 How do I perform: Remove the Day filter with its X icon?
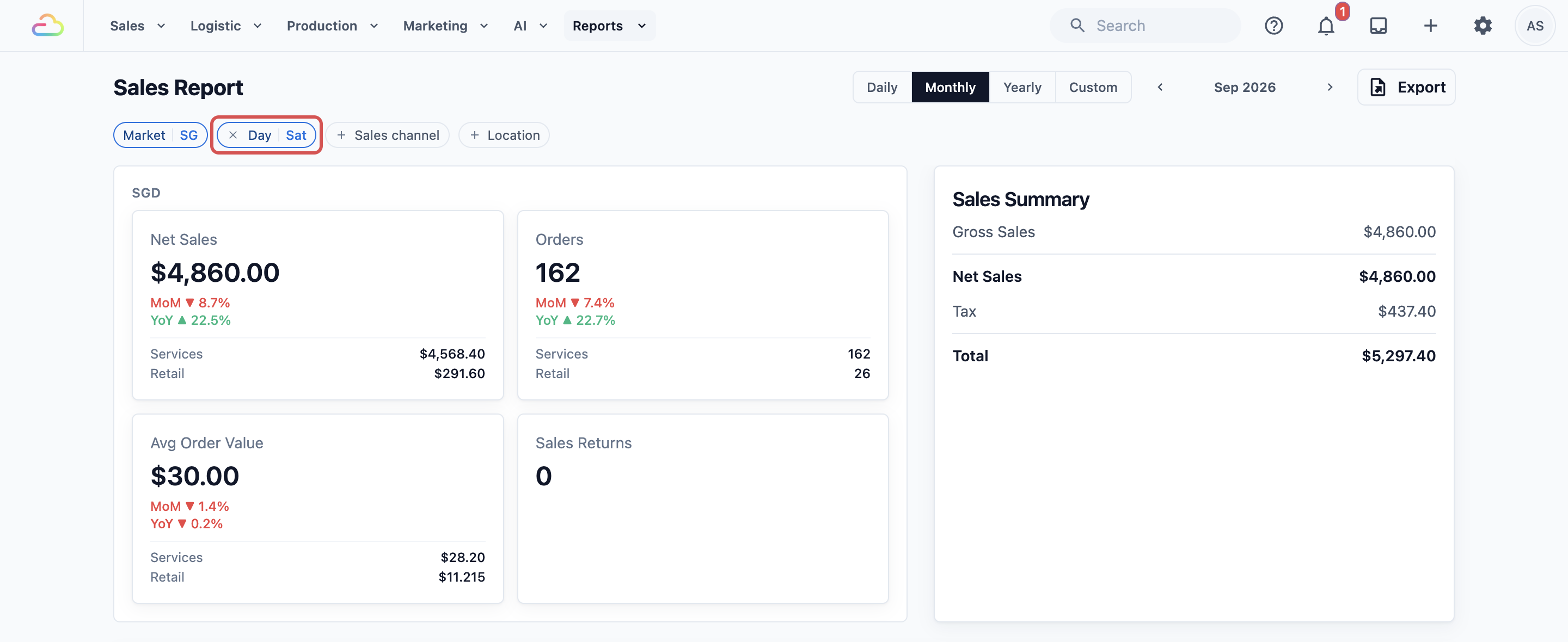click(x=232, y=135)
